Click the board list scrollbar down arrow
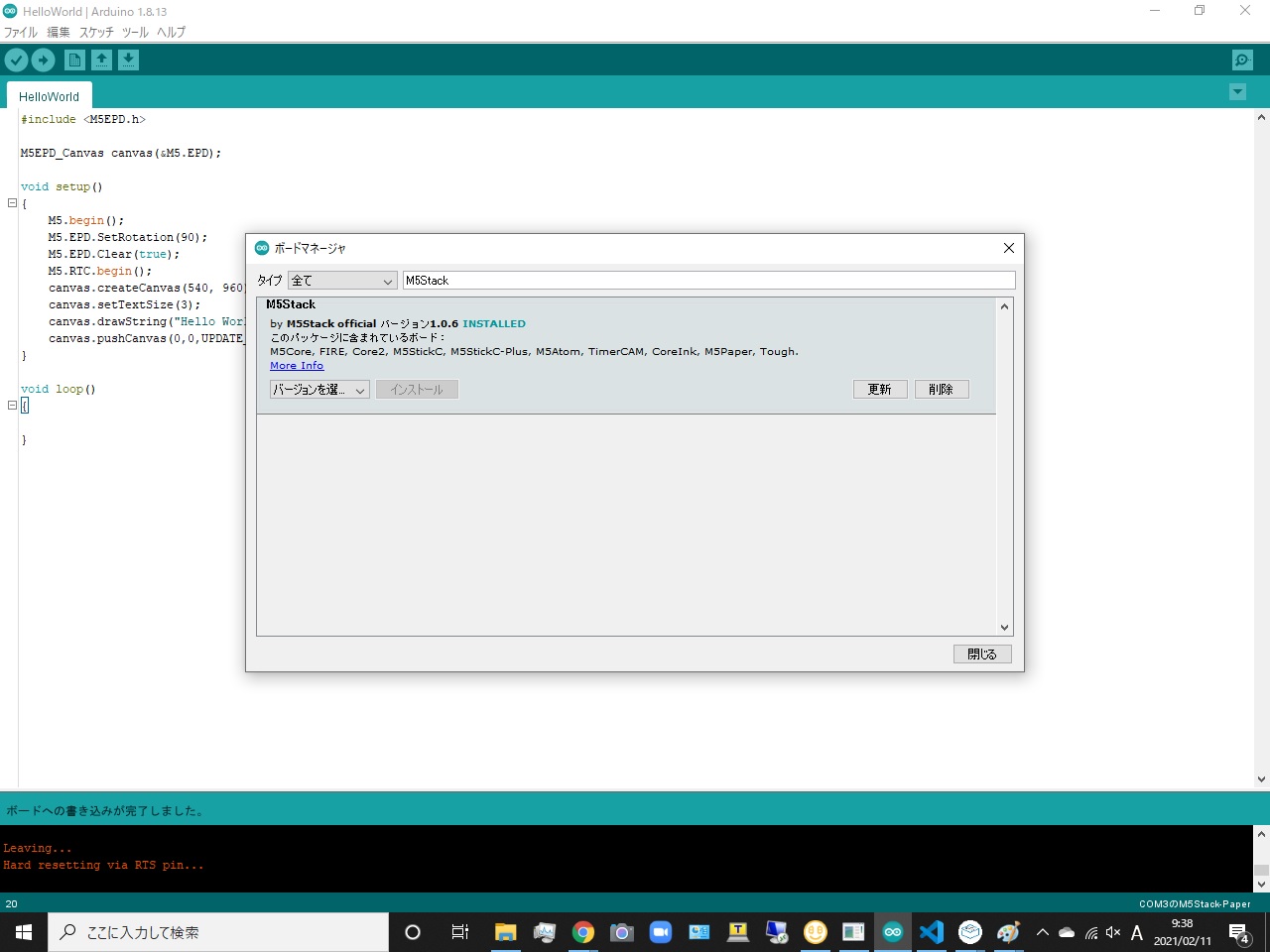The width and height of the screenshot is (1270, 952). (1004, 627)
